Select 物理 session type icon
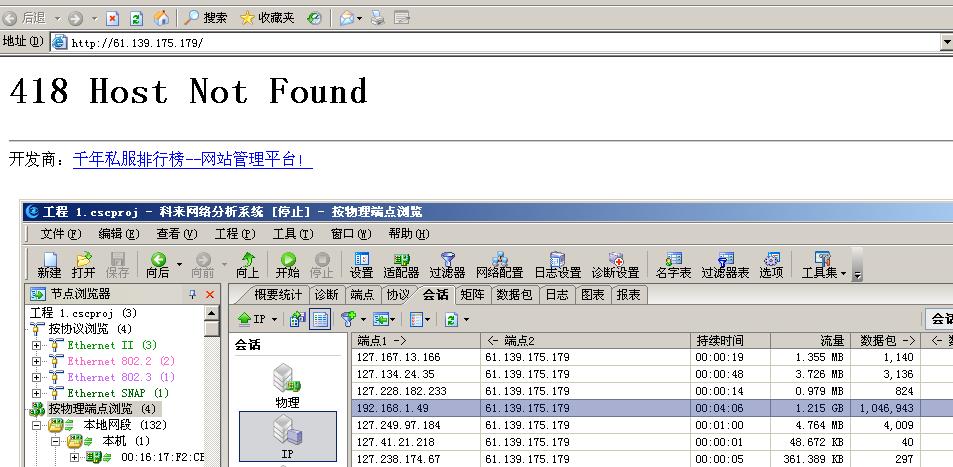This screenshot has height=467, width=953. (x=287, y=385)
